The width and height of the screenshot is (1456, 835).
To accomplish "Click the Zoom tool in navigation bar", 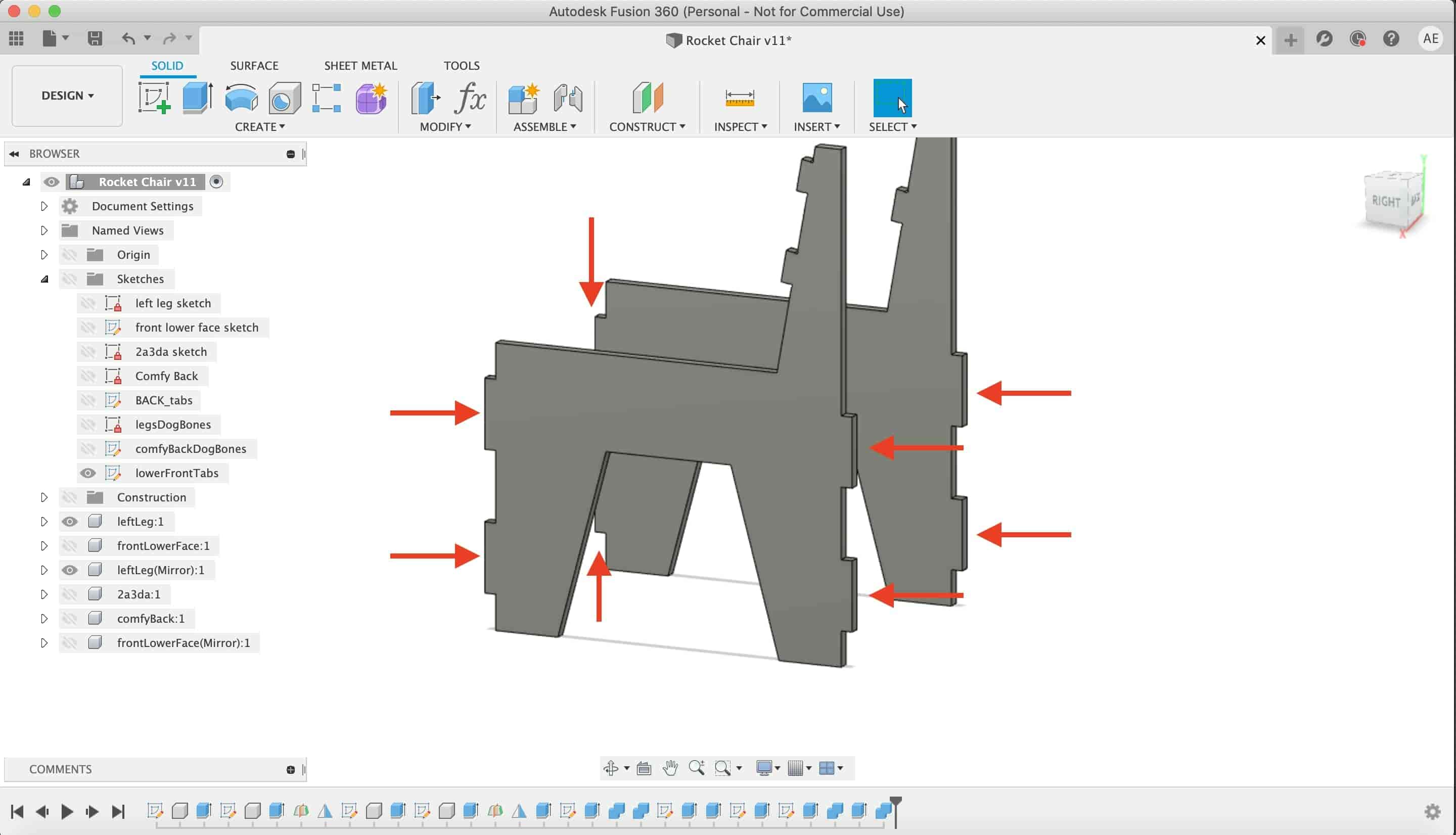I will [697, 768].
